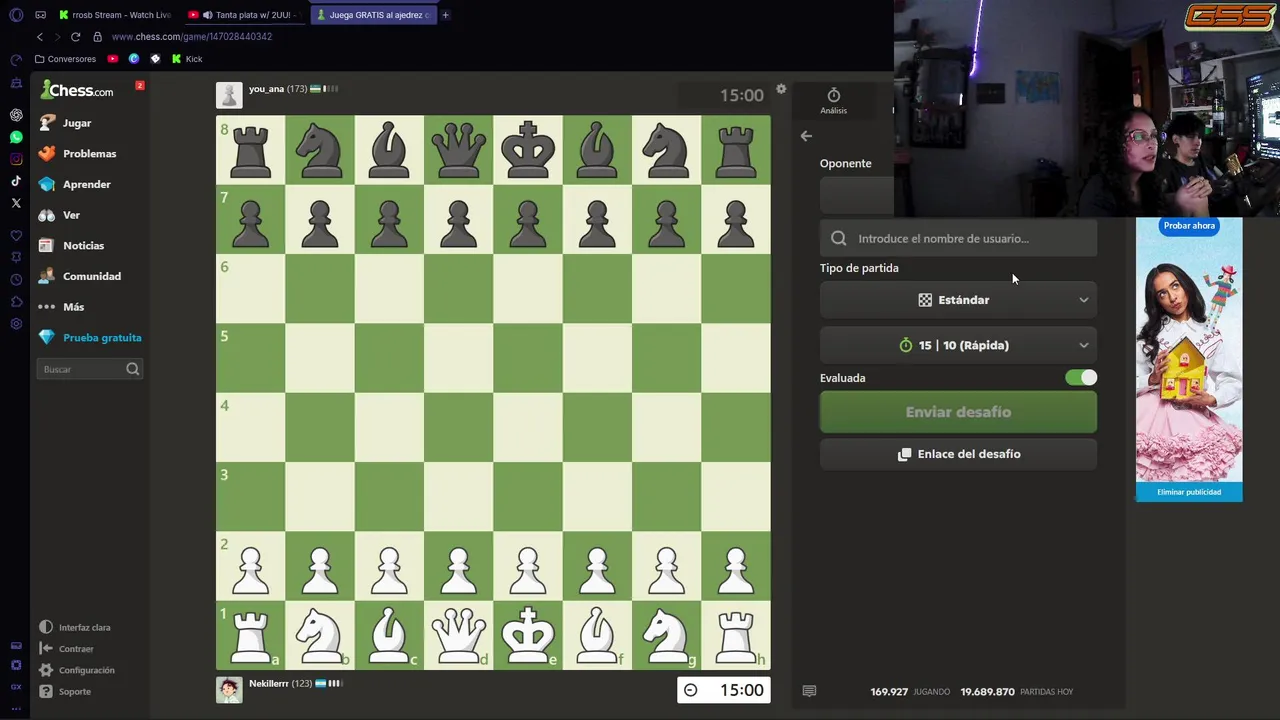The width and height of the screenshot is (1280, 720).
Task: Open the Kick bookmark
Action: [187, 59]
